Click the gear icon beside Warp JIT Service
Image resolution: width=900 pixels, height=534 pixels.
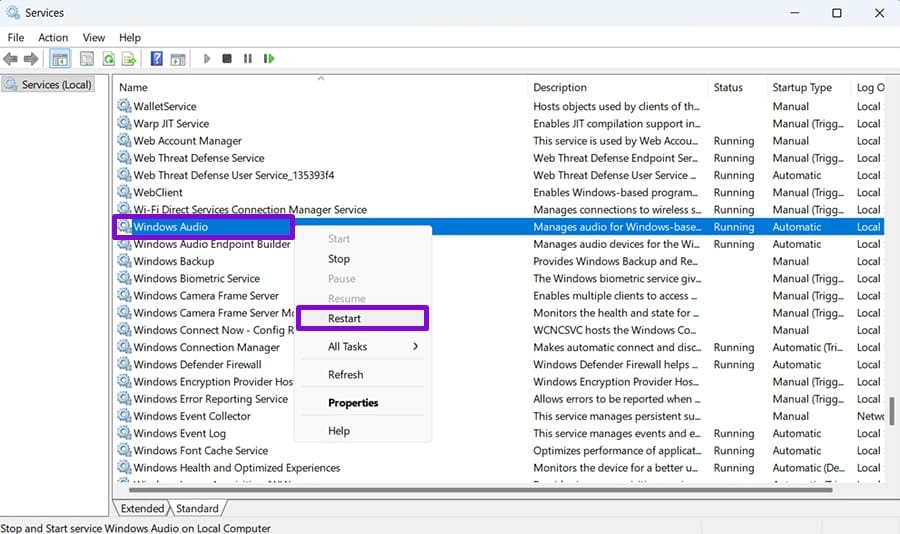(x=124, y=123)
